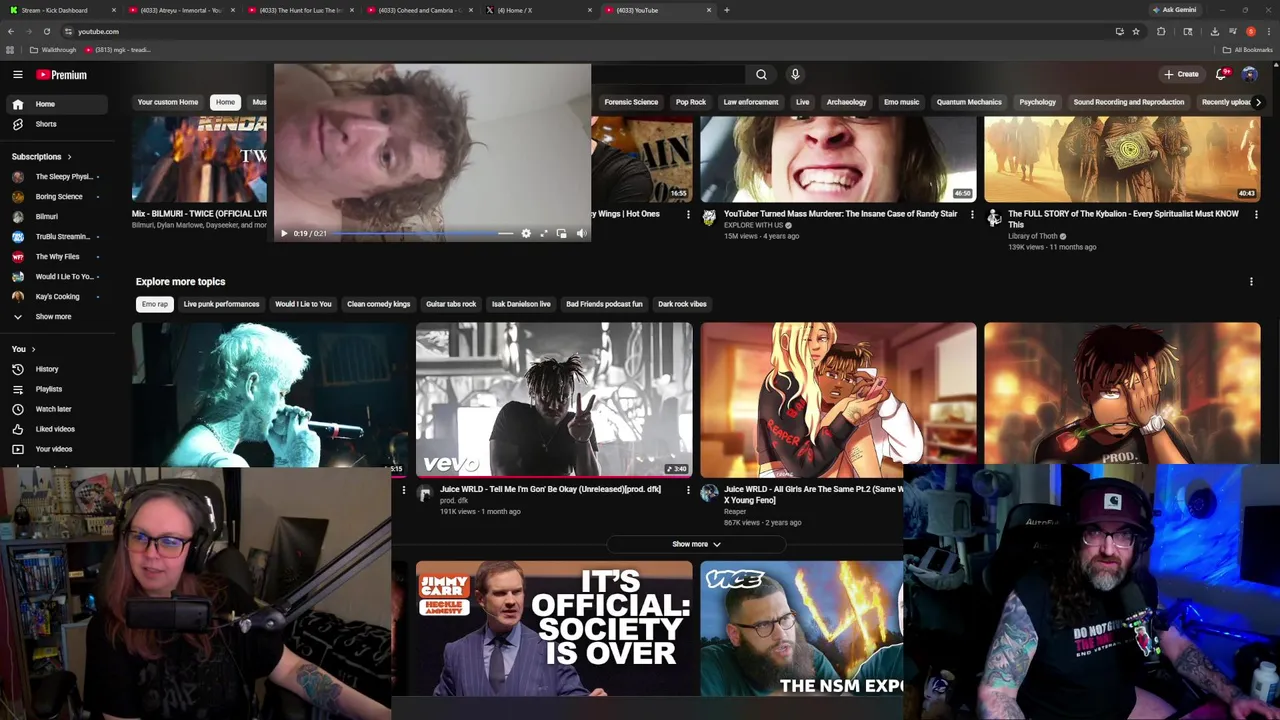Open The Why Files subscription channel
This screenshot has width=1280, height=720.
pyautogui.click(x=58, y=257)
